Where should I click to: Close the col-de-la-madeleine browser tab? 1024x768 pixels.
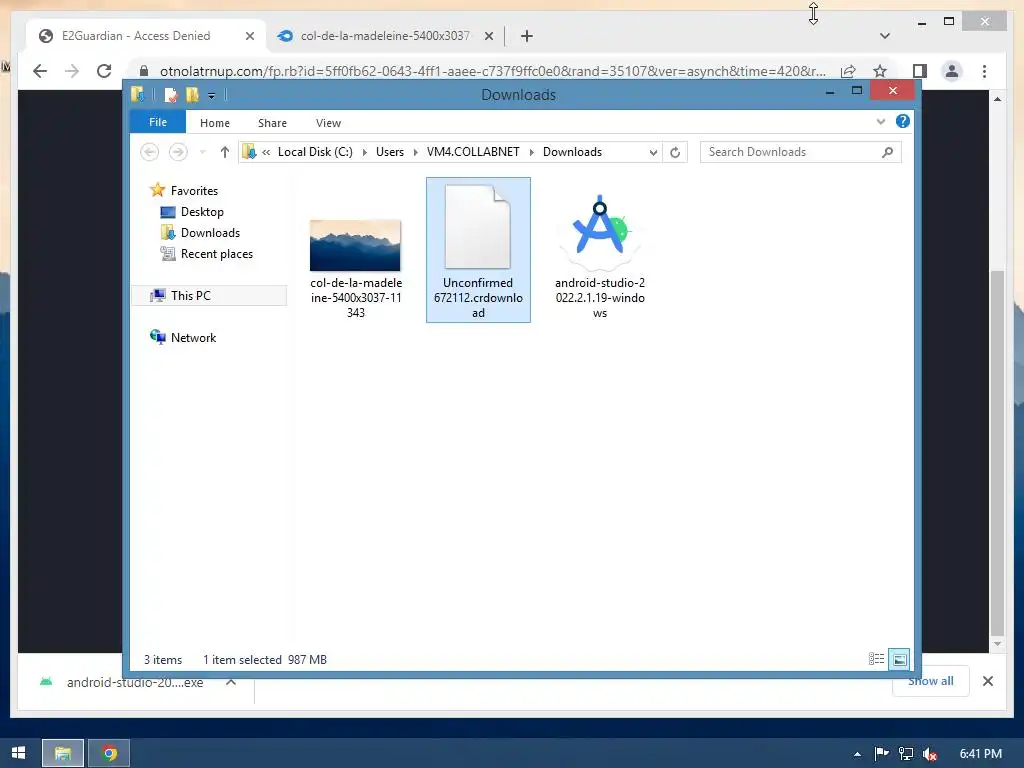coord(488,36)
